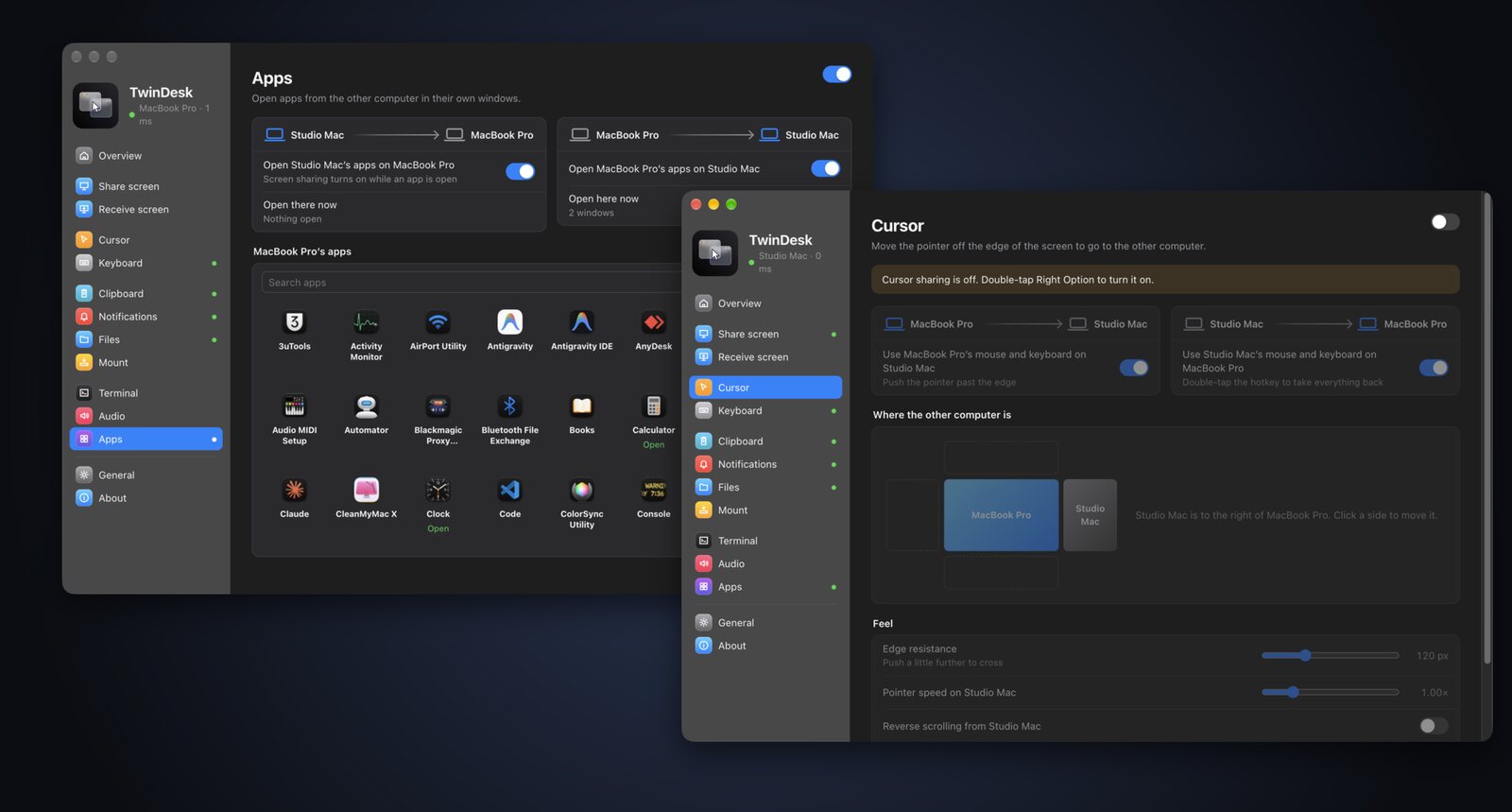Open Keyboard in the Apps window sidebar
This screenshot has width=1512, height=812.
point(146,263)
